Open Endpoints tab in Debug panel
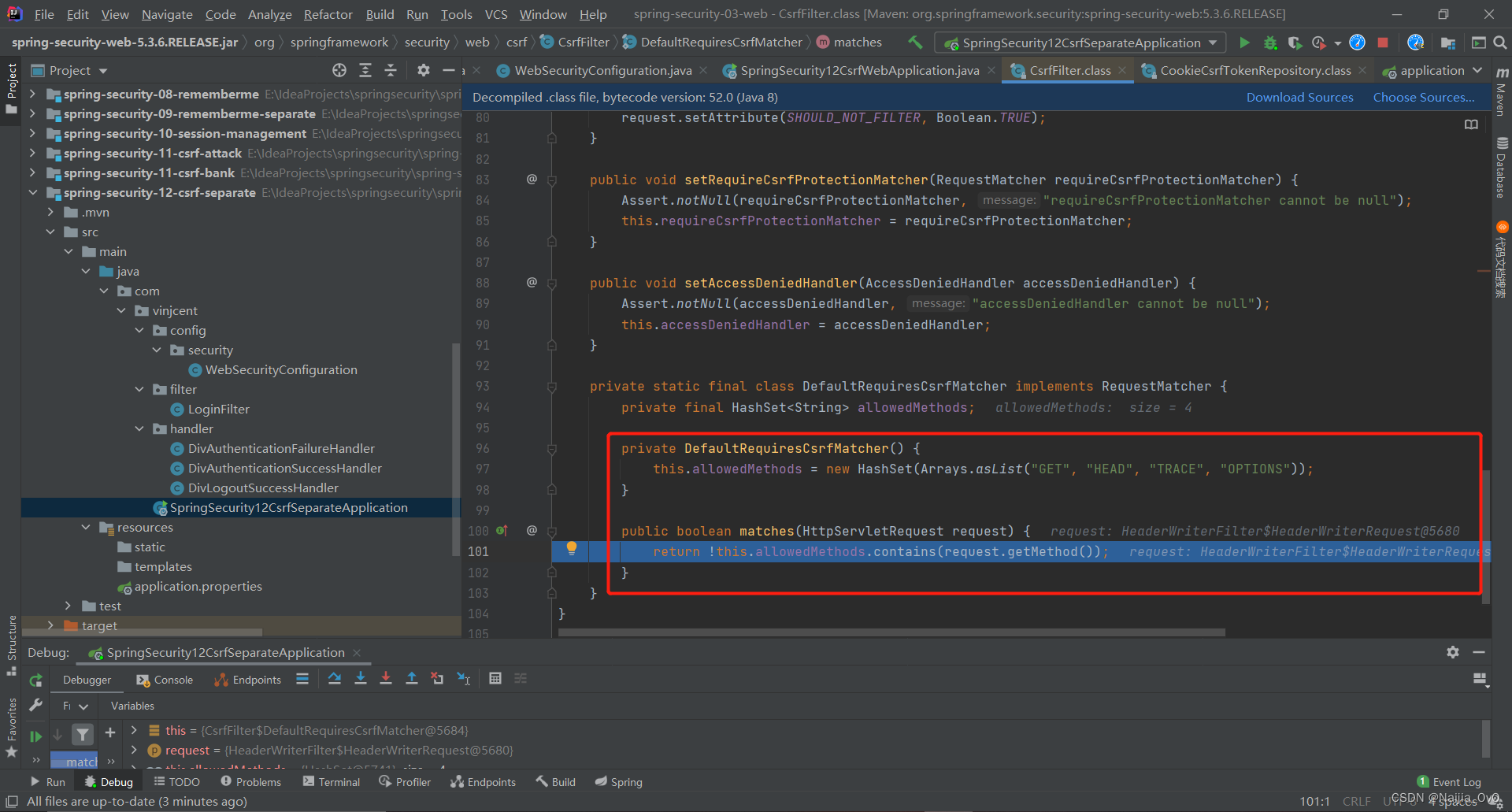The image size is (1512, 812). point(248,680)
